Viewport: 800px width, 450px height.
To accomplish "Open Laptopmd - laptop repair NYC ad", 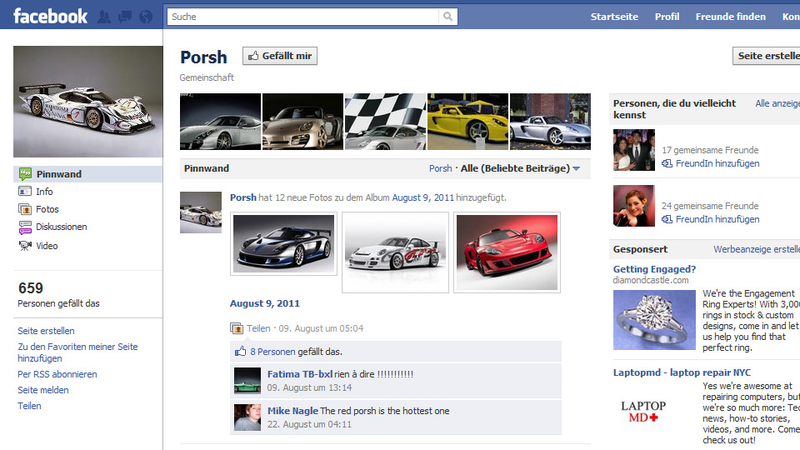I will [682, 372].
